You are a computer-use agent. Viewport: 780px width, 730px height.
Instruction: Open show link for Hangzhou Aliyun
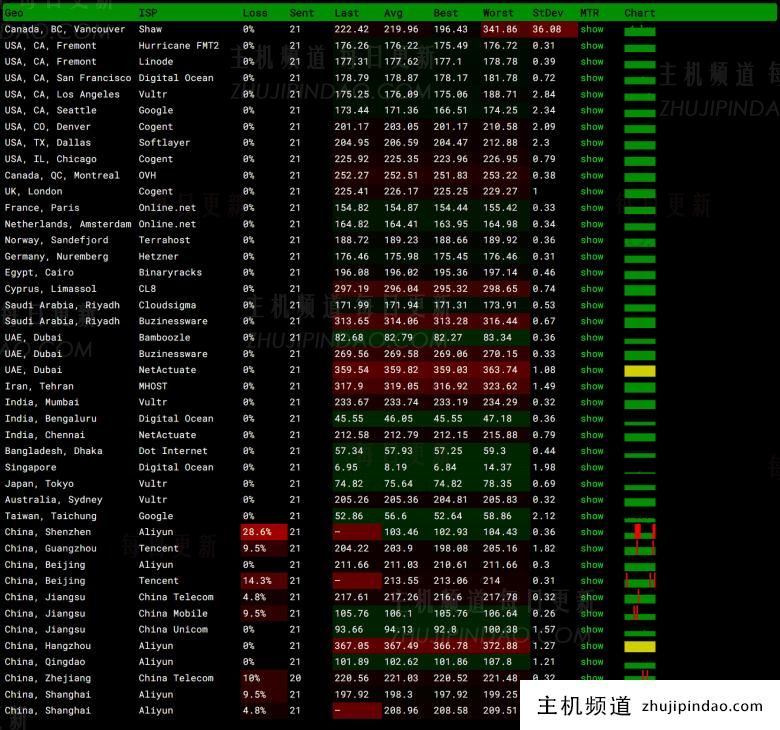click(x=591, y=646)
